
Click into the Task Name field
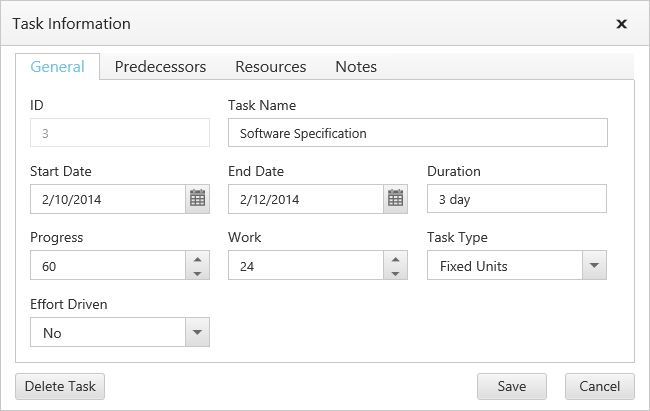coord(417,133)
